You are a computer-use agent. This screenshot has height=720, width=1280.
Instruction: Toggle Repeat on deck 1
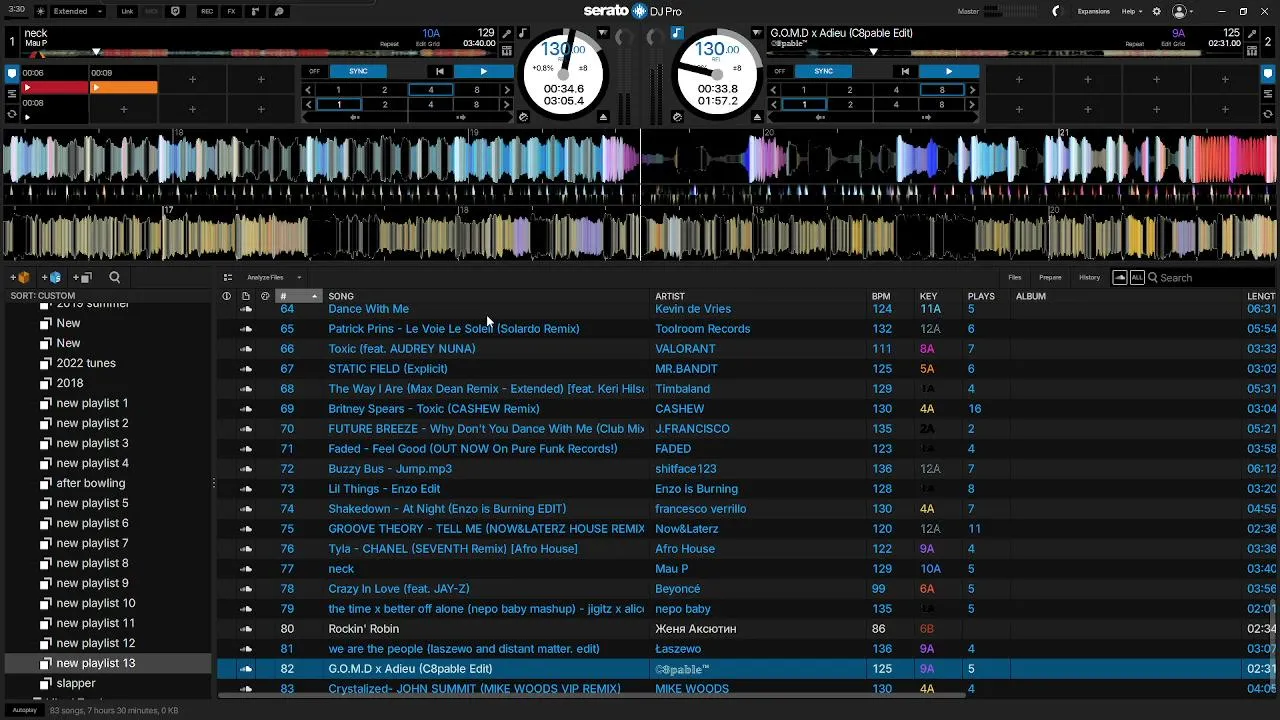coord(389,44)
